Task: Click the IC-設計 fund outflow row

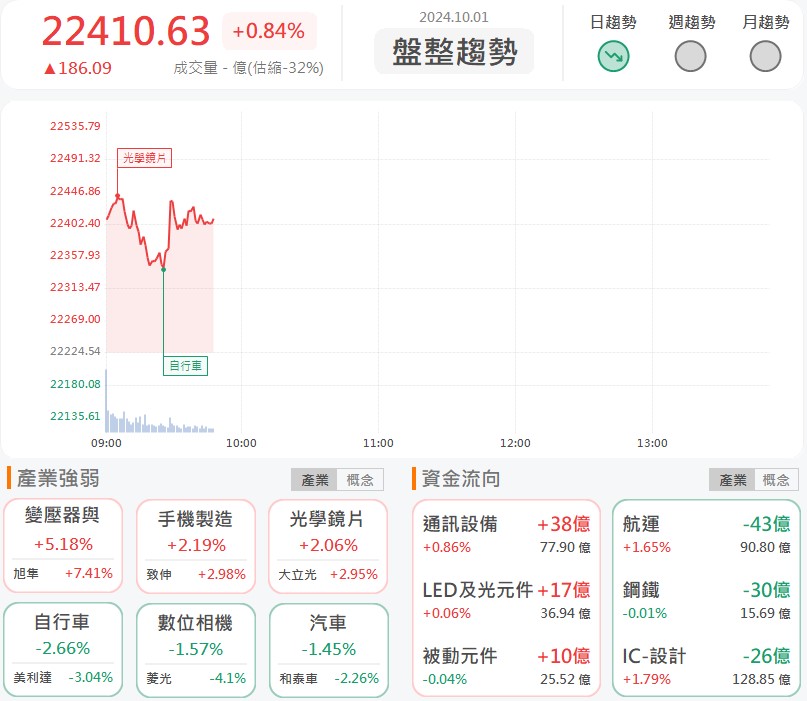Action: pyautogui.click(x=706, y=667)
